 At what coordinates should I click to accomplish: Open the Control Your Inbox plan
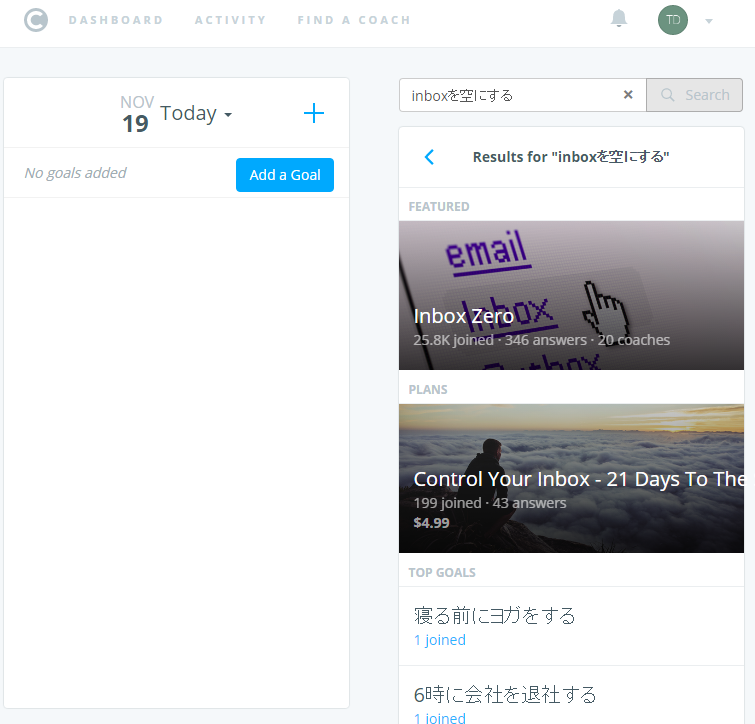(571, 478)
